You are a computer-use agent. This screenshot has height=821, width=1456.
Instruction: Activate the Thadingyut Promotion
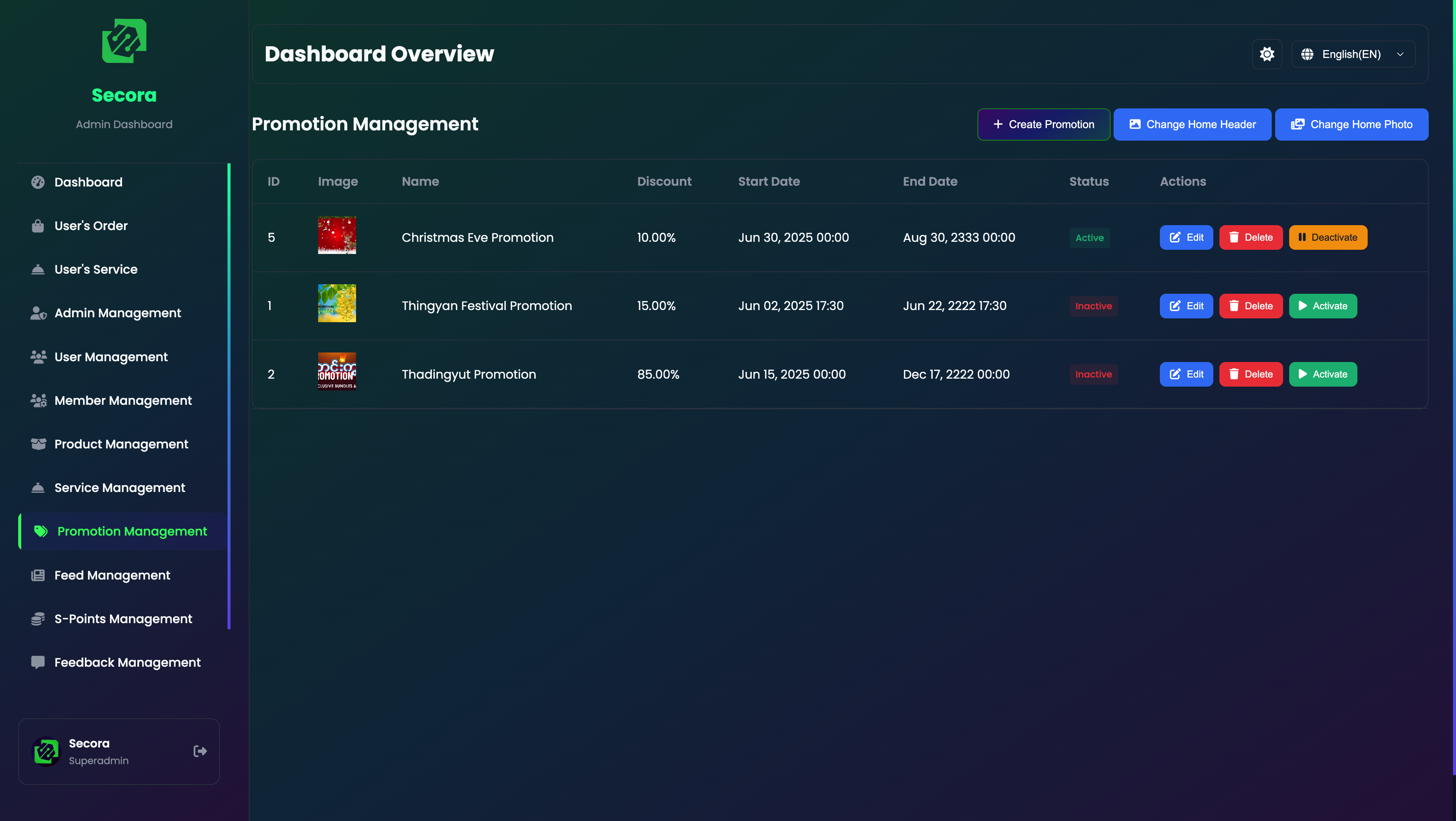[x=1323, y=374]
